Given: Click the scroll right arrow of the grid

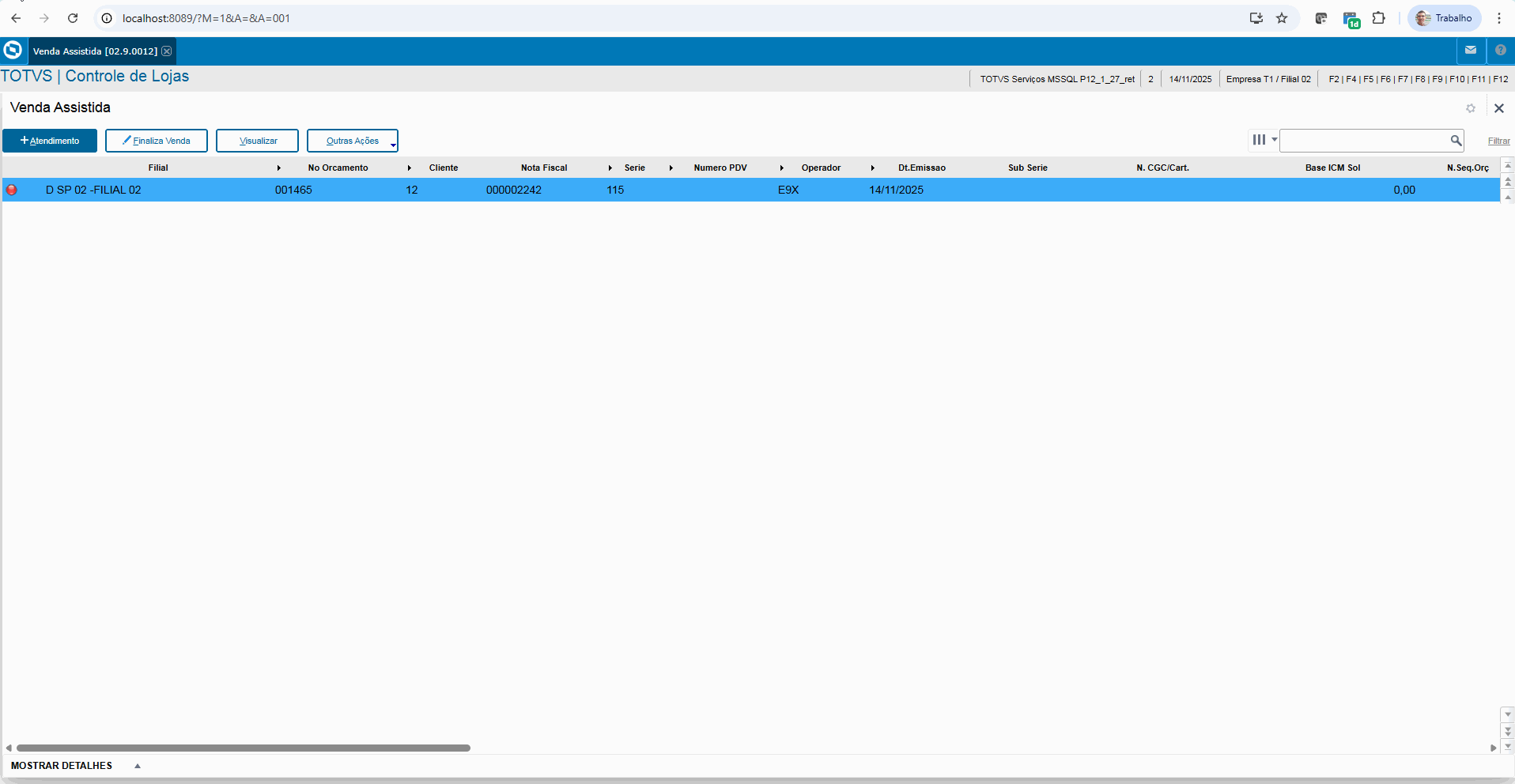Looking at the screenshot, I should click(x=1493, y=748).
